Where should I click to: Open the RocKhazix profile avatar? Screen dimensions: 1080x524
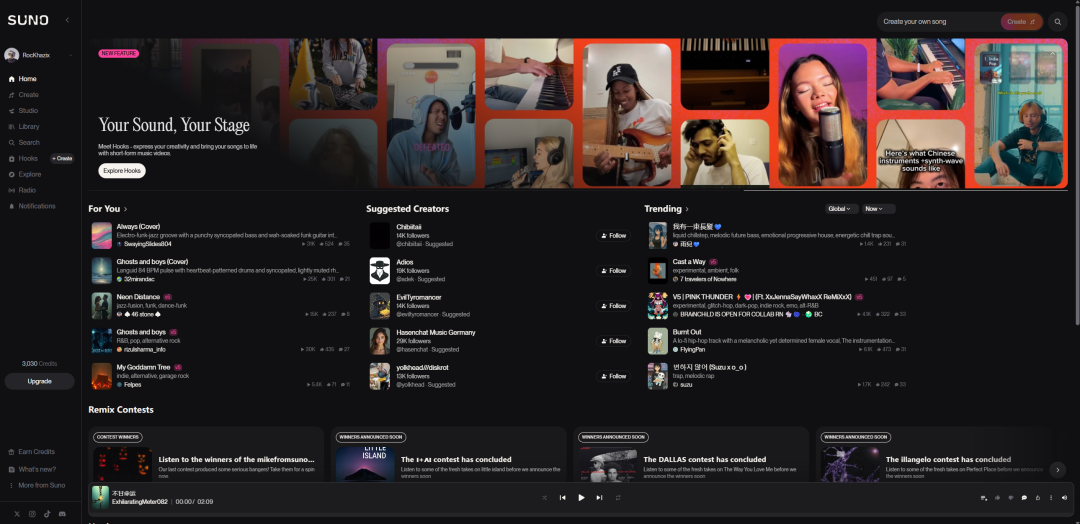pyautogui.click(x=11, y=55)
